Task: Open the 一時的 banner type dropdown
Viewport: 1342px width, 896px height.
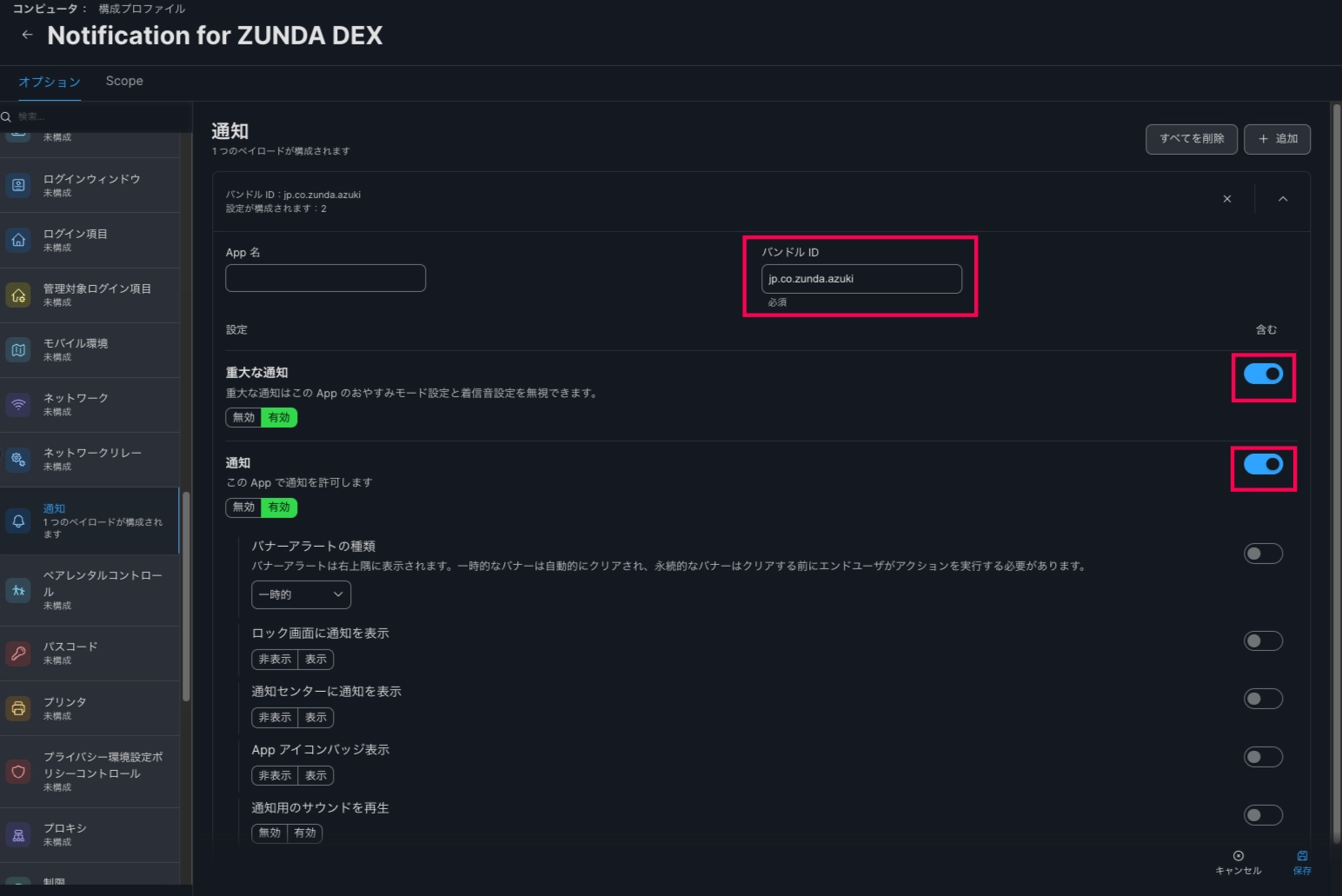Action: coord(301,594)
